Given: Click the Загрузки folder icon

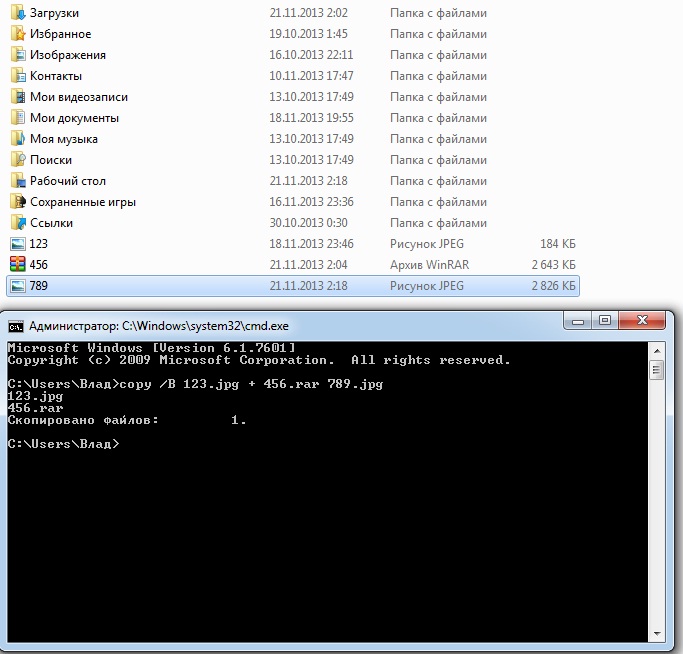Looking at the screenshot, I should coord(18,13).
